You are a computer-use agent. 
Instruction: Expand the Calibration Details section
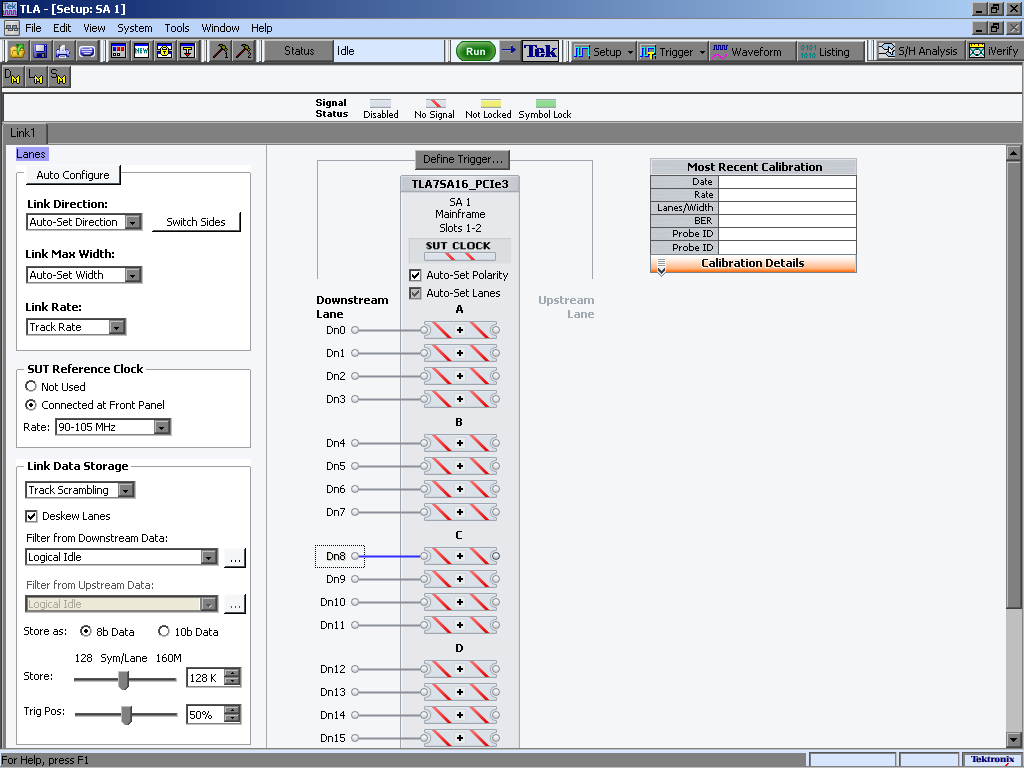pyautogui.click(x=753, y=263)
